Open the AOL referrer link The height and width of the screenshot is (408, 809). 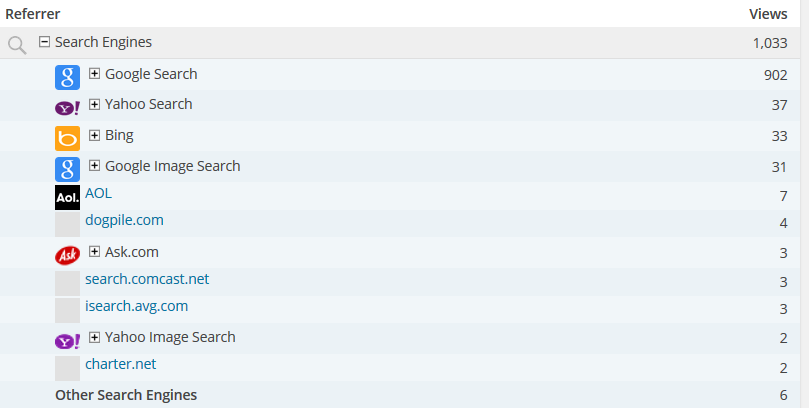point(98,194)
